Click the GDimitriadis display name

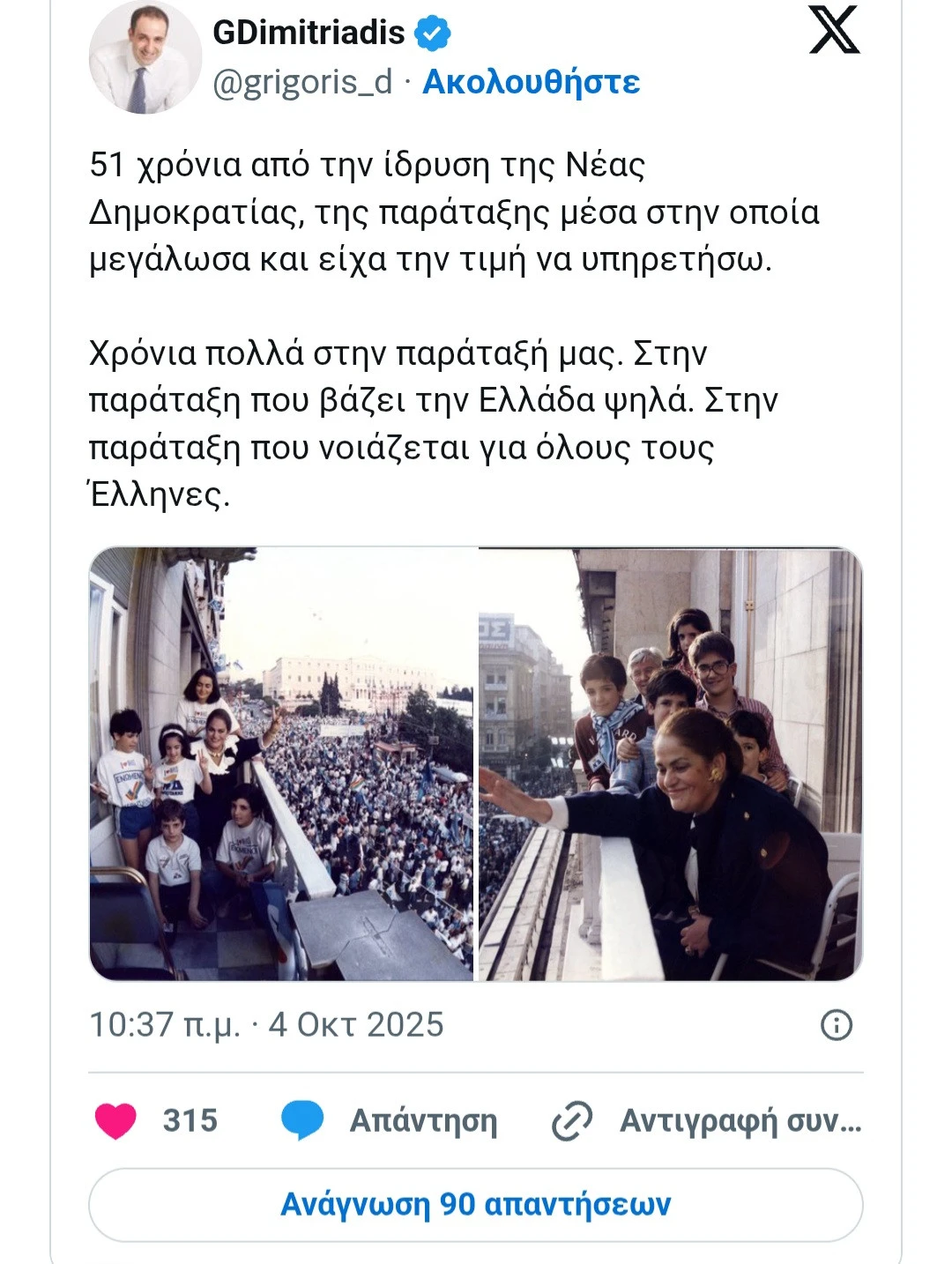[x=309, y=33]
